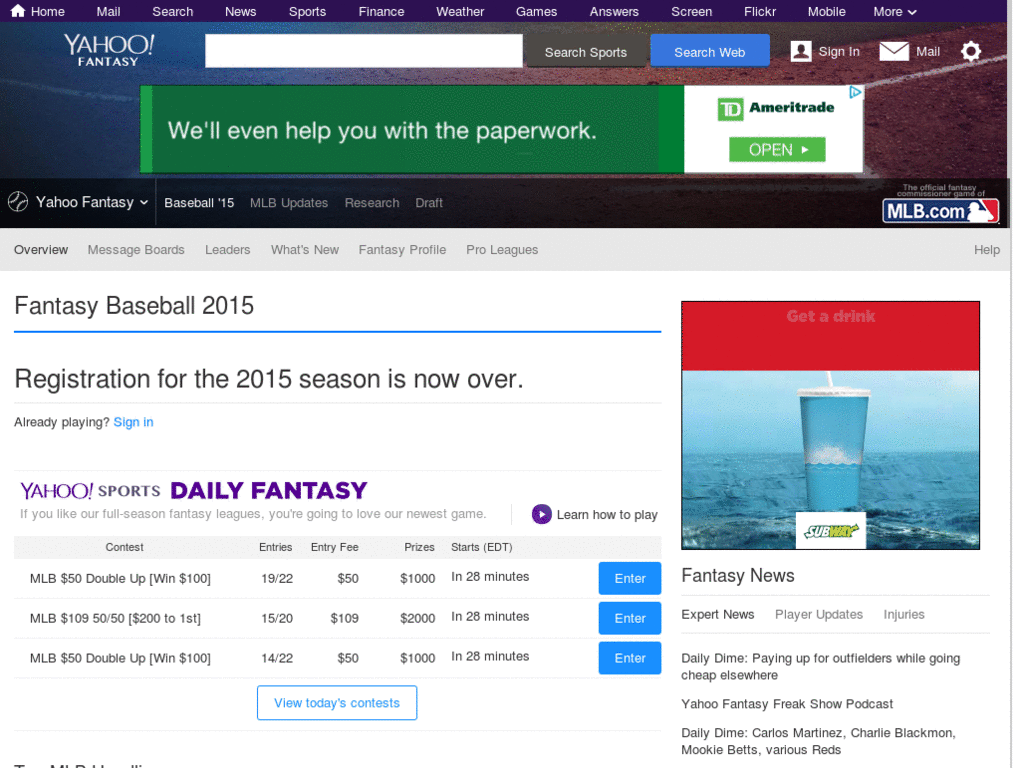Image resolution: width=1024 pixels, height=768 pixels.
Task: Open Mail via the envelope icon
Action: [x=893, y=50]
